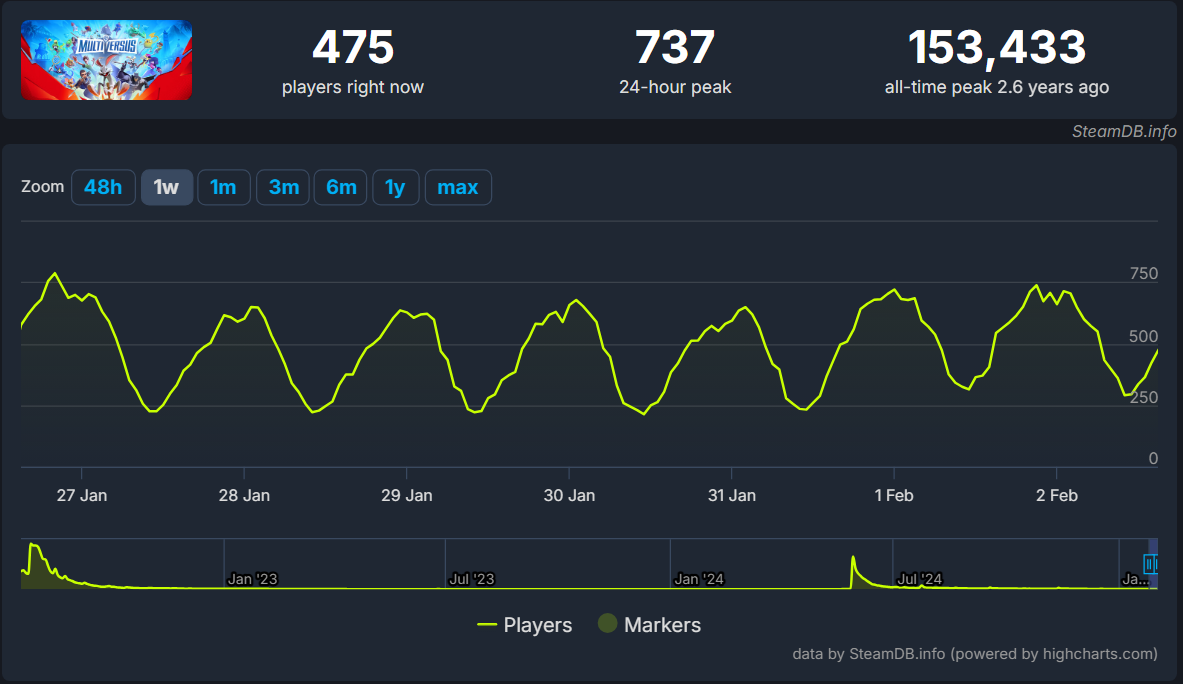Select the 3m zoom range
Screen dimensions: 1183x684
pyautogui.click(x=283, y=187)
